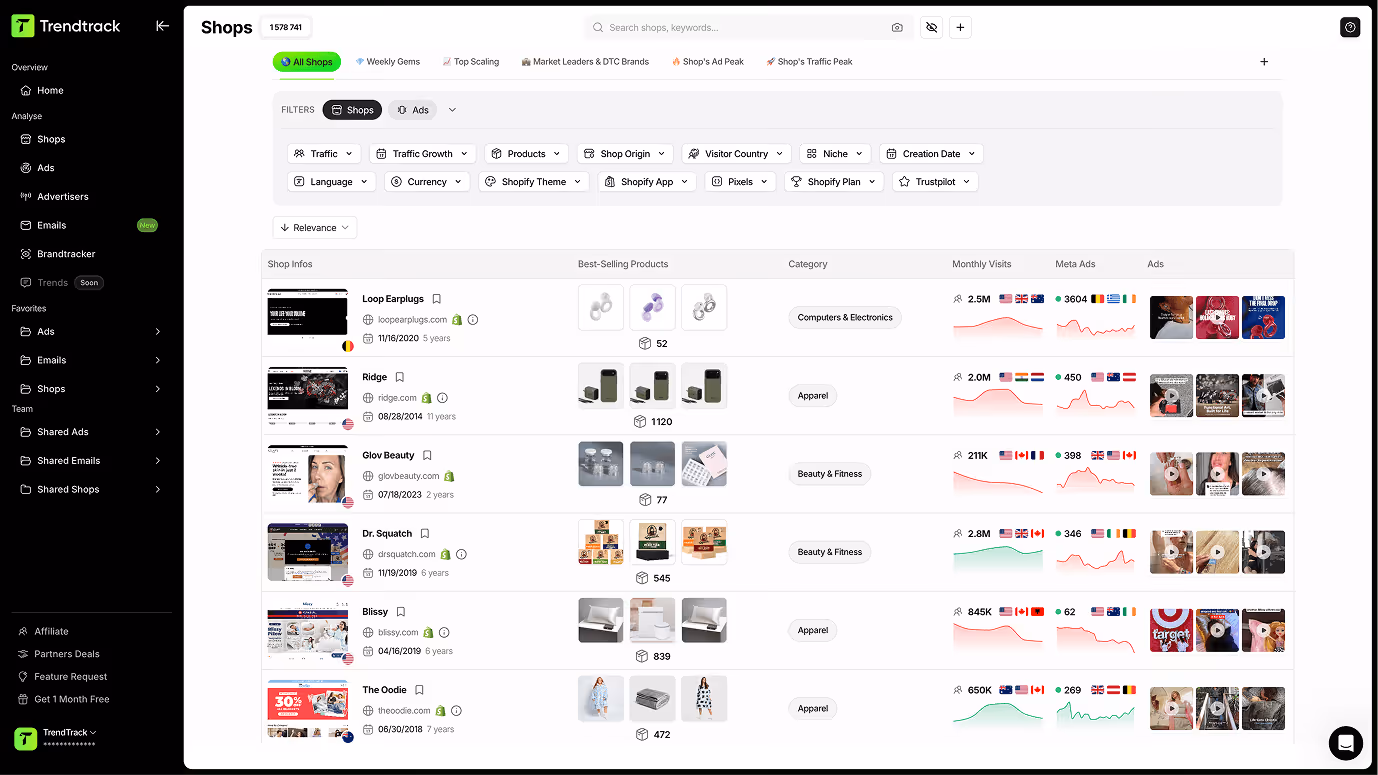1378x775 pixels.
Task: Open Emails under Analyse
Action: coord(52,225)
